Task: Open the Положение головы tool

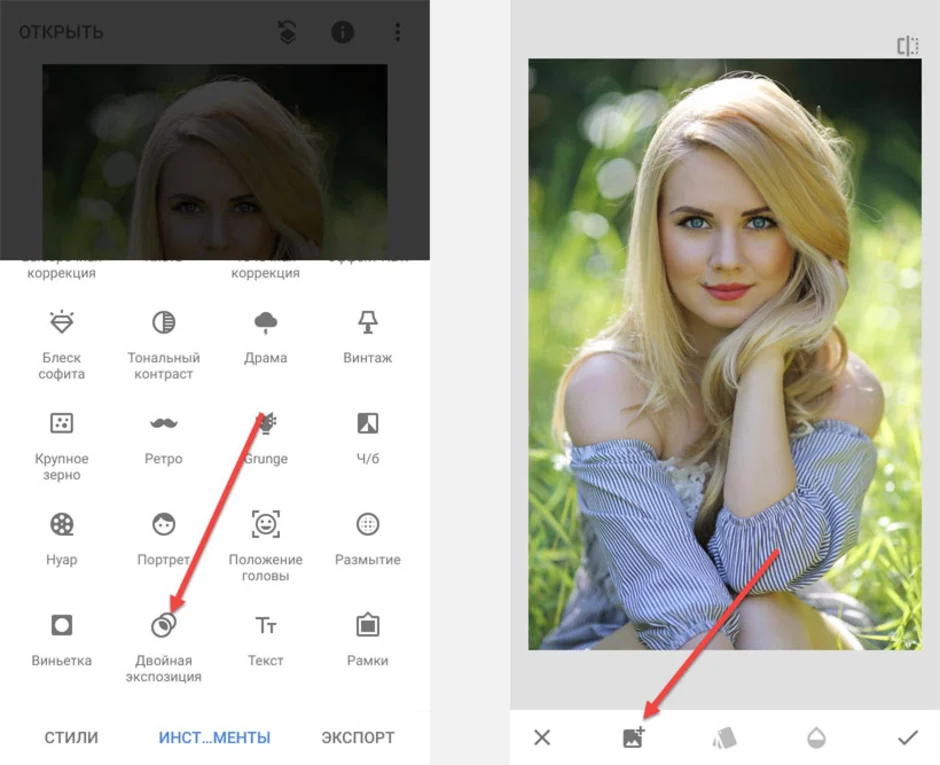Action: [x=266, y=546]
